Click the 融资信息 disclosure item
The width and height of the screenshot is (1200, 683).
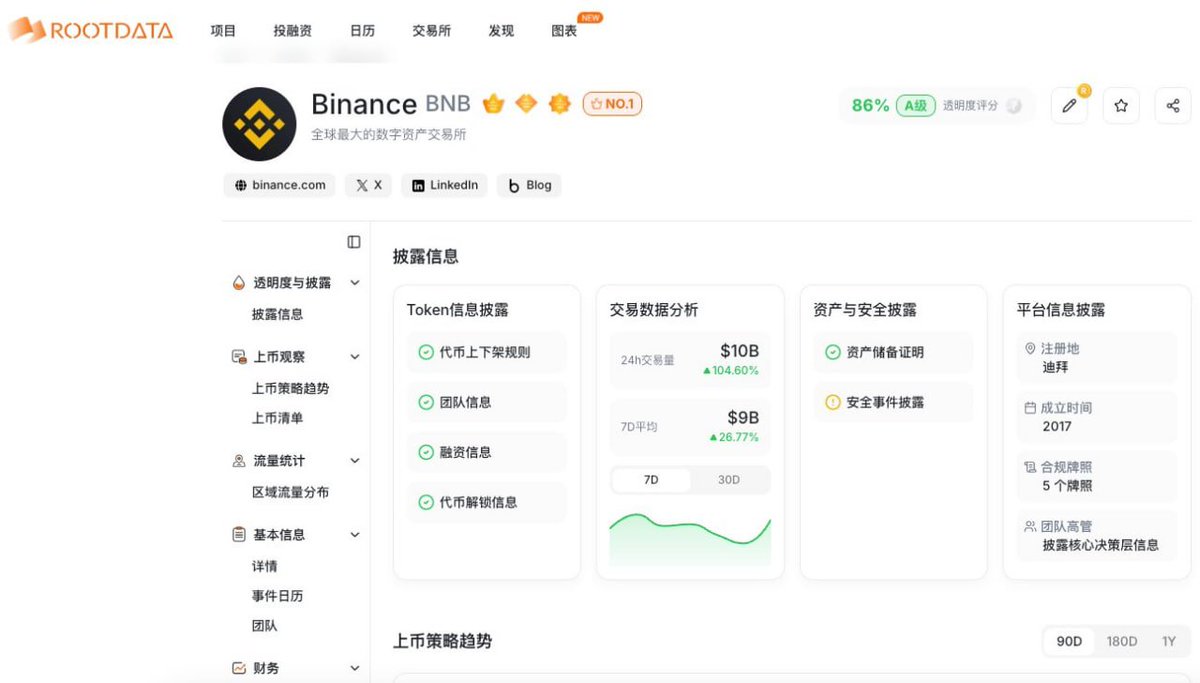[x=486, y=452]
